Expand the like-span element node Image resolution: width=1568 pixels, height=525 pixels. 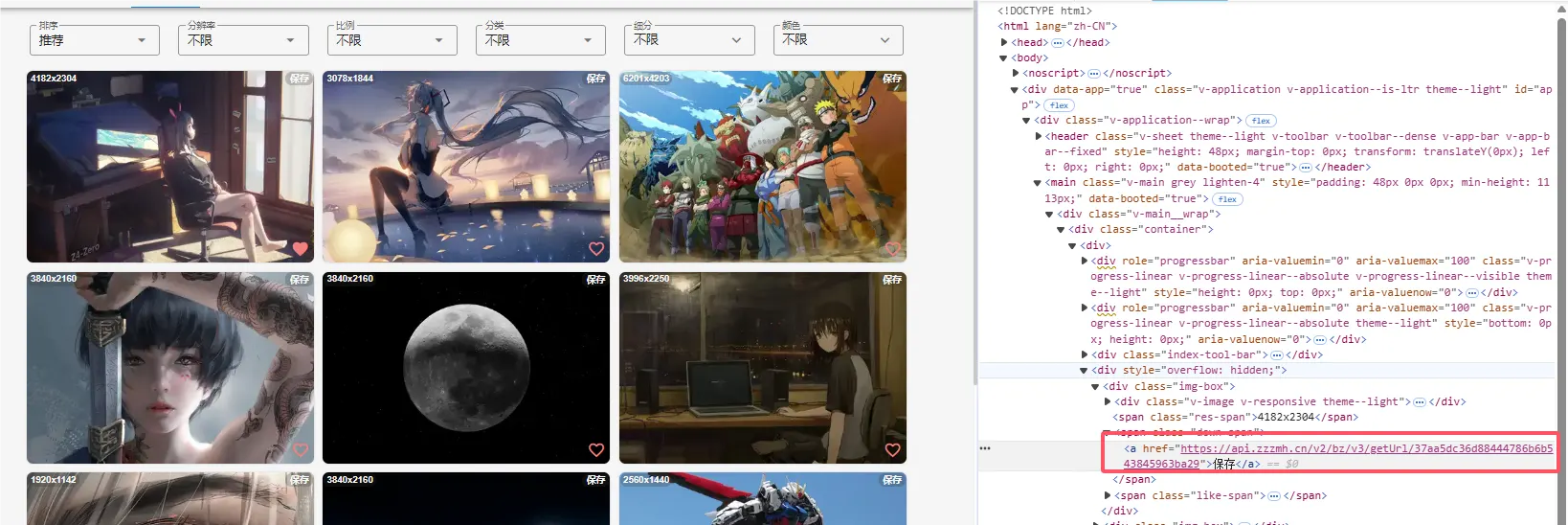pyautogui.click(x=1108, y=495)
